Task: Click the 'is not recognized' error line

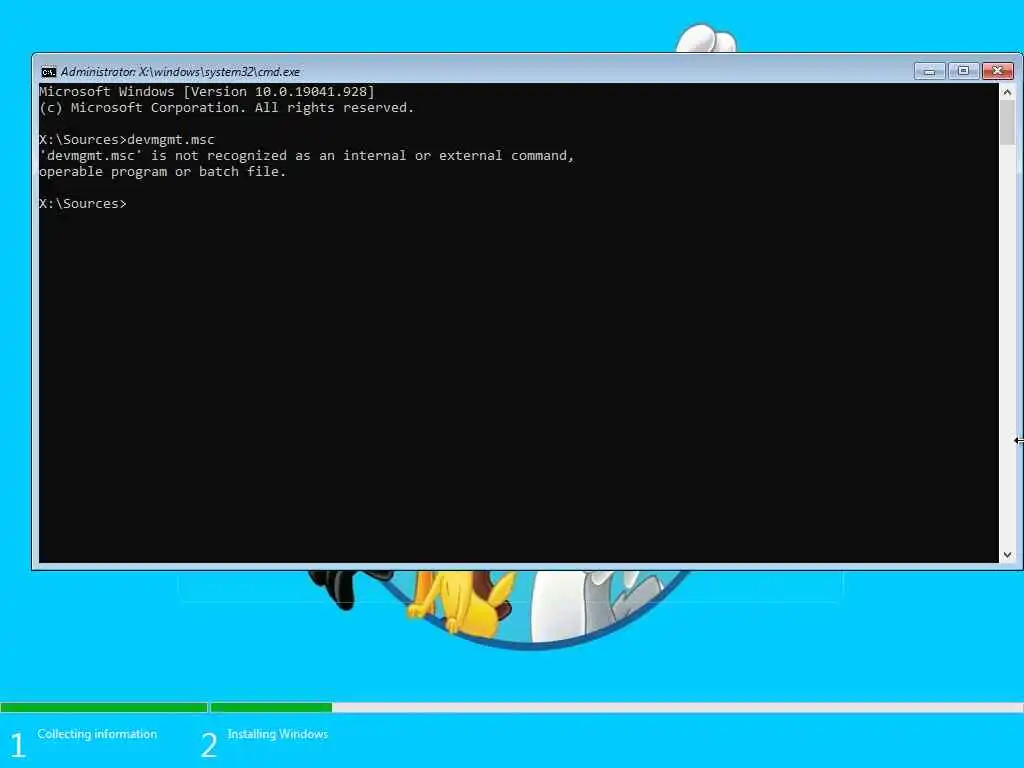Action: [x=306, y=155]
